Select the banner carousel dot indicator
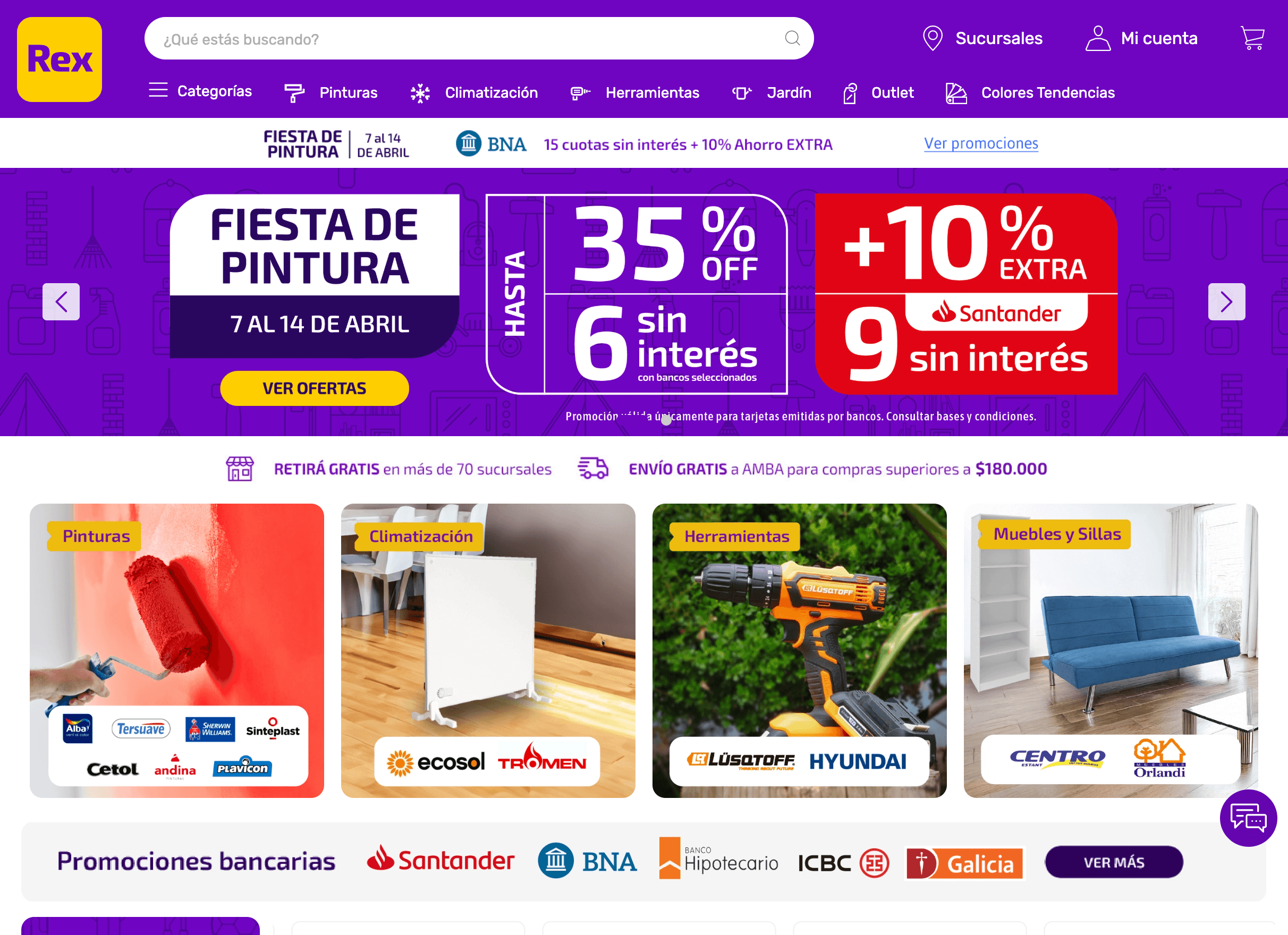The width and height of the screenshot is (1288, 935). (666, 420)
